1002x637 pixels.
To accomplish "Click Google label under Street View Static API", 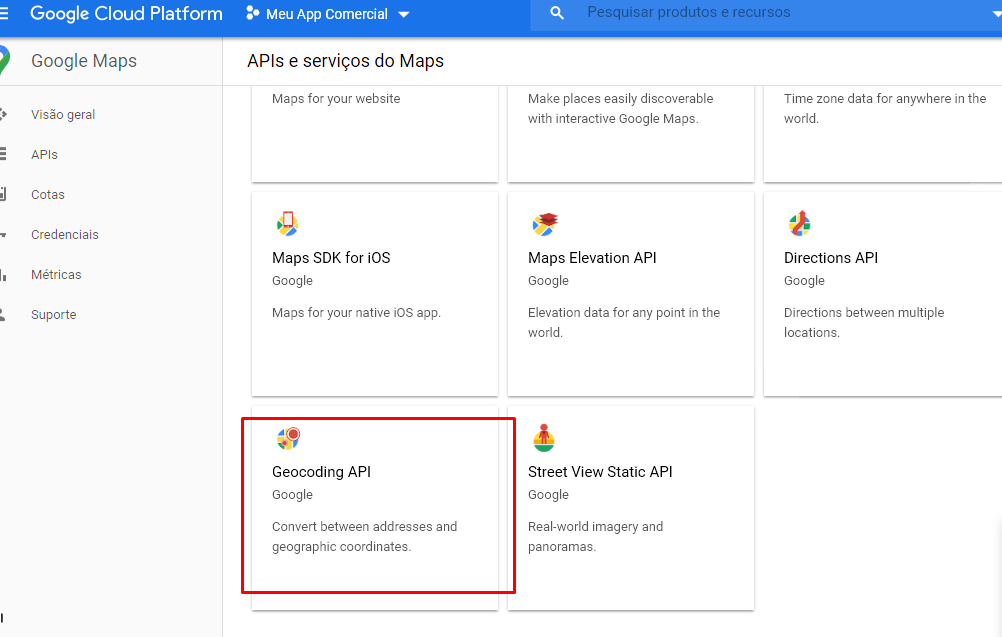I will click(548, 495).
